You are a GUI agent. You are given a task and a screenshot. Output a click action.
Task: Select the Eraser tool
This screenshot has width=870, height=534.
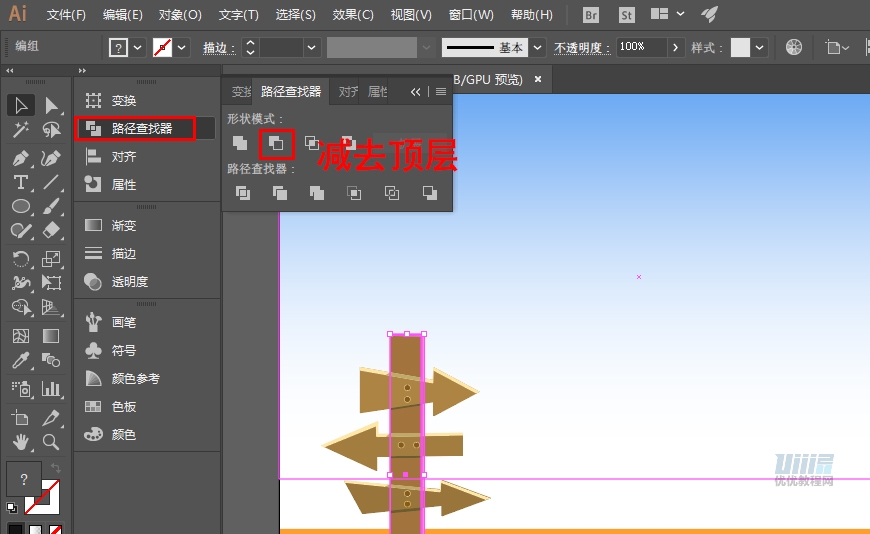point(52,230)
